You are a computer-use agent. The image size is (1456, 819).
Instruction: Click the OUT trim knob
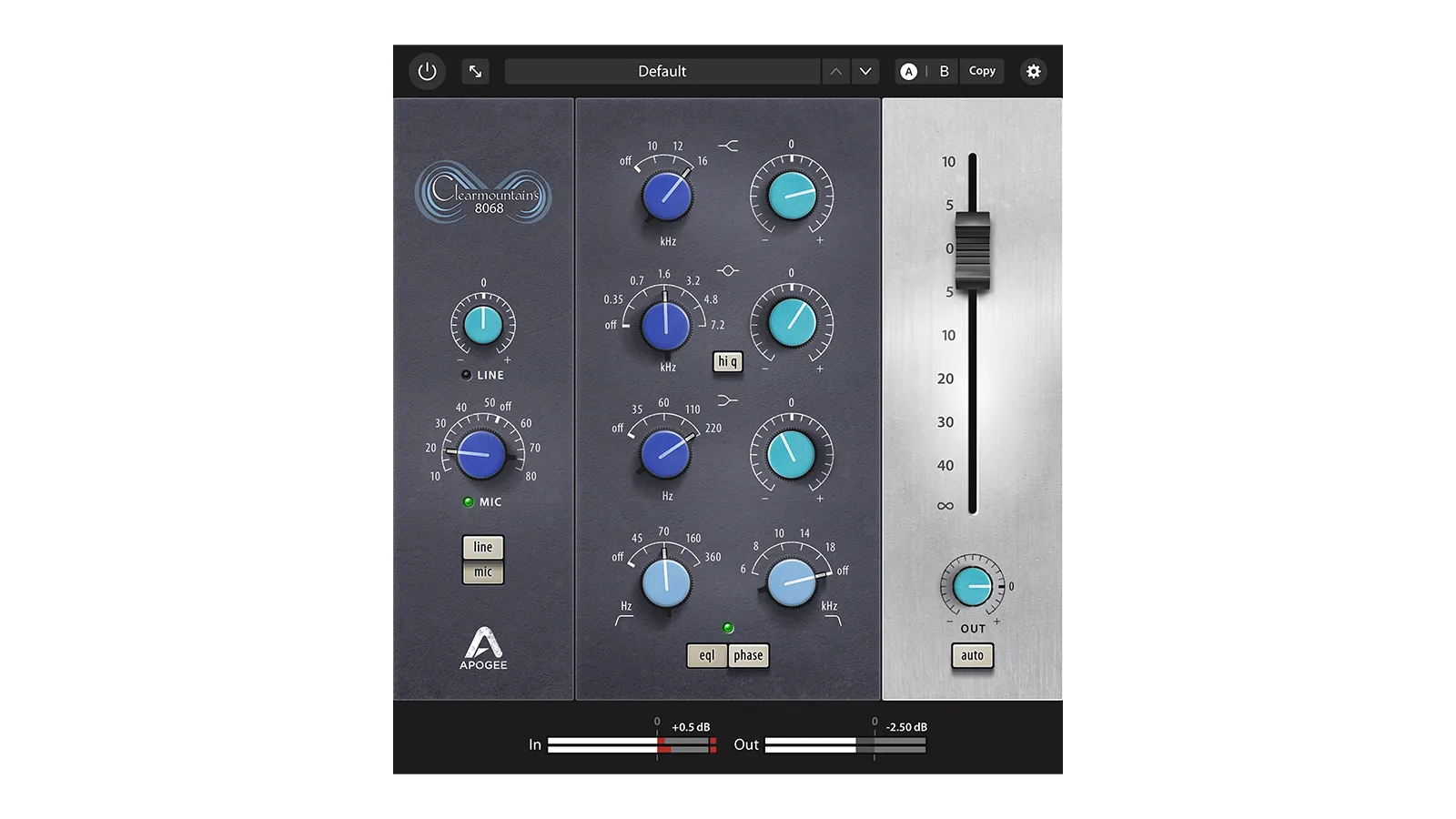[x=972, y=587]
